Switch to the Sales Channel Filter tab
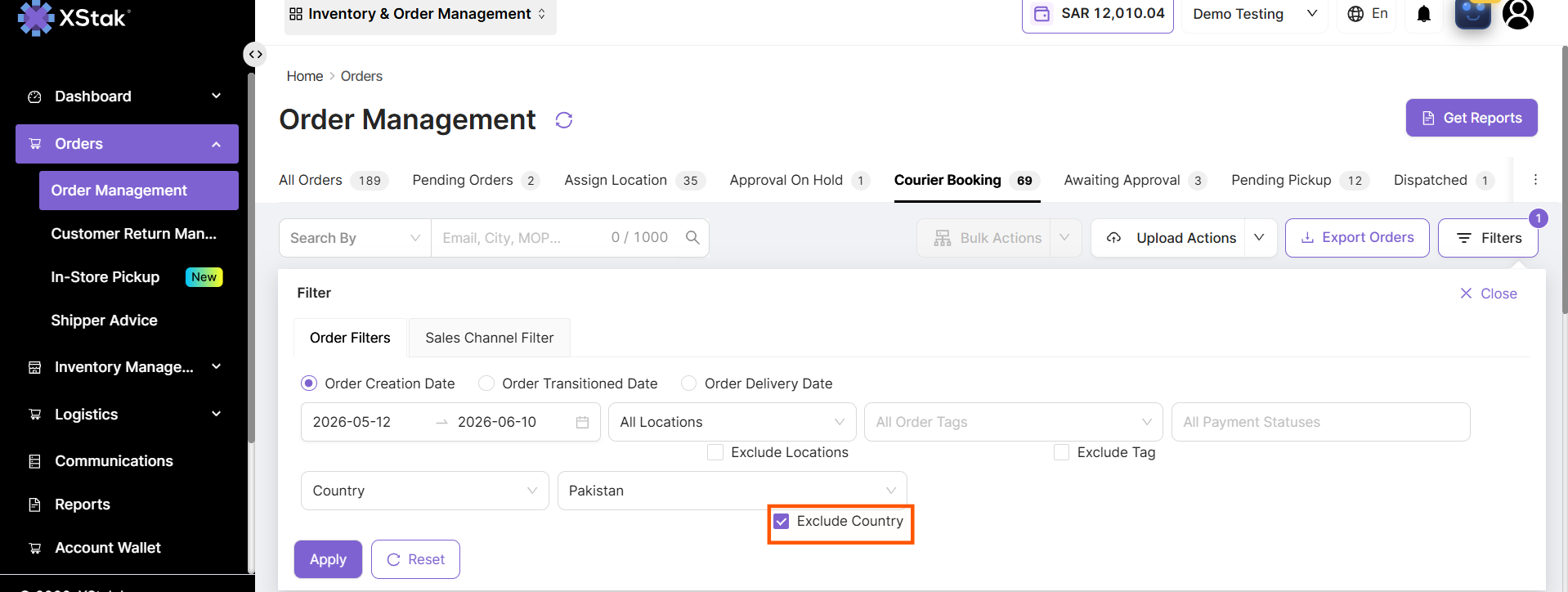This screenshot has height=592, width=1568. click(489, 338)
